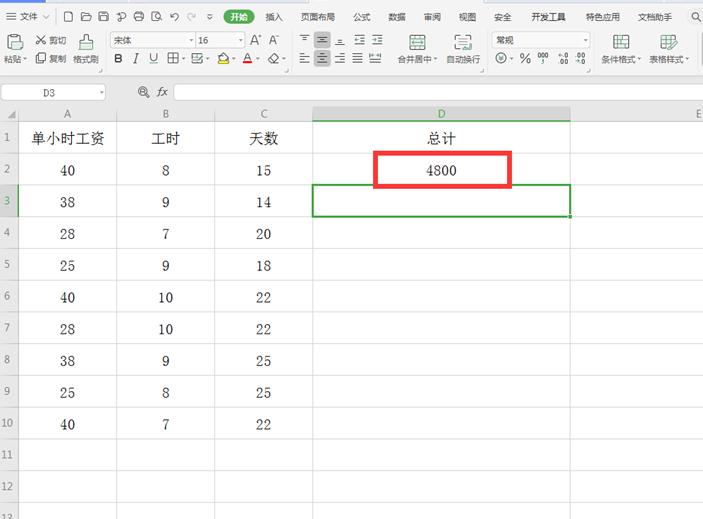Switch to the Page Layout (页面布局) tab

tap(317, 17)
